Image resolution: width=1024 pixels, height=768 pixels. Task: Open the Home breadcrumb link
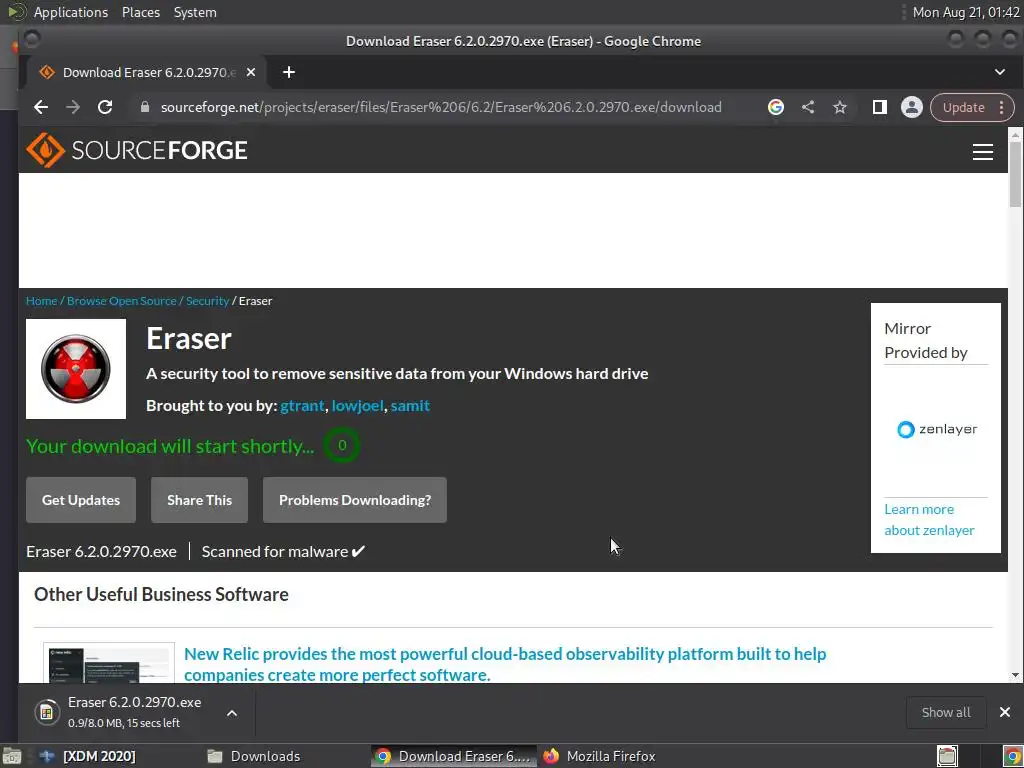pyautogui.click(x=41, y=301)
